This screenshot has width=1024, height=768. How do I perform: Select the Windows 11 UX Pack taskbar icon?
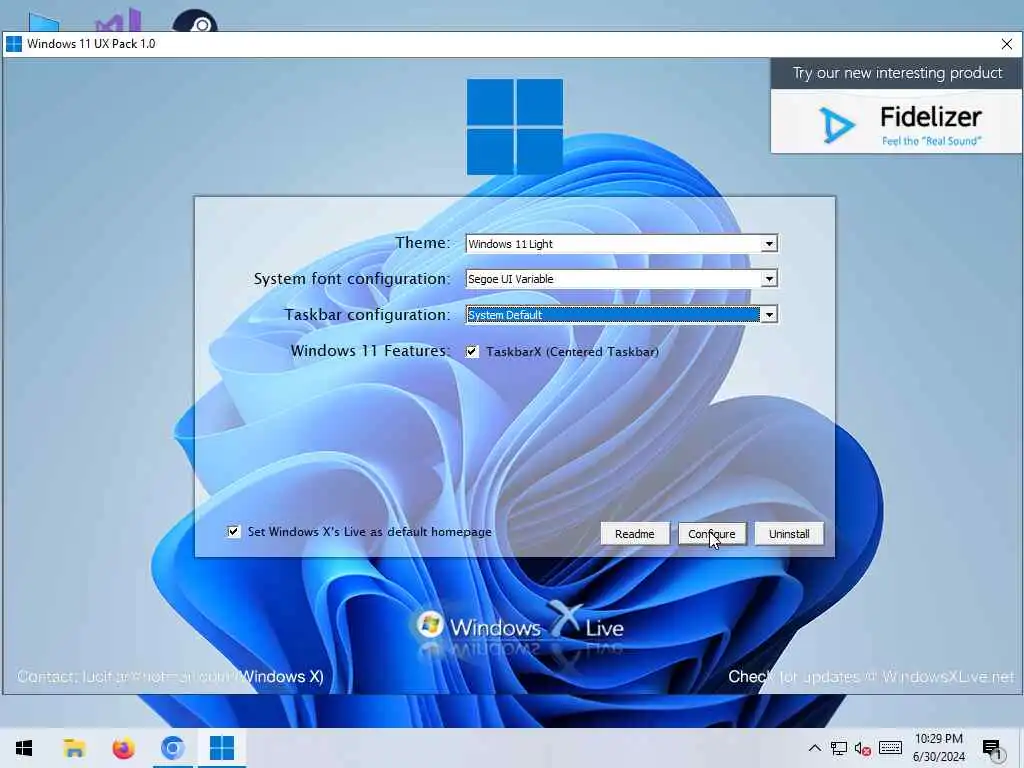tap(221, 748)
